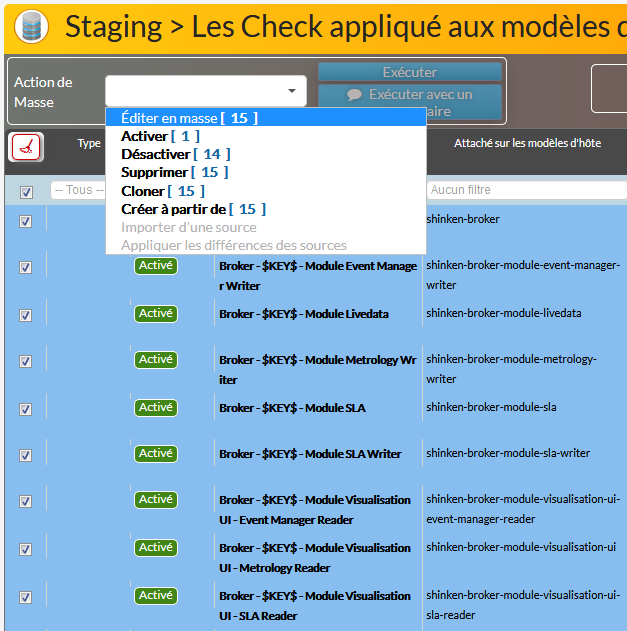Click 'Exécuter avec un commentaire' button
Screen dimensions: 627x631
point(410,102)
